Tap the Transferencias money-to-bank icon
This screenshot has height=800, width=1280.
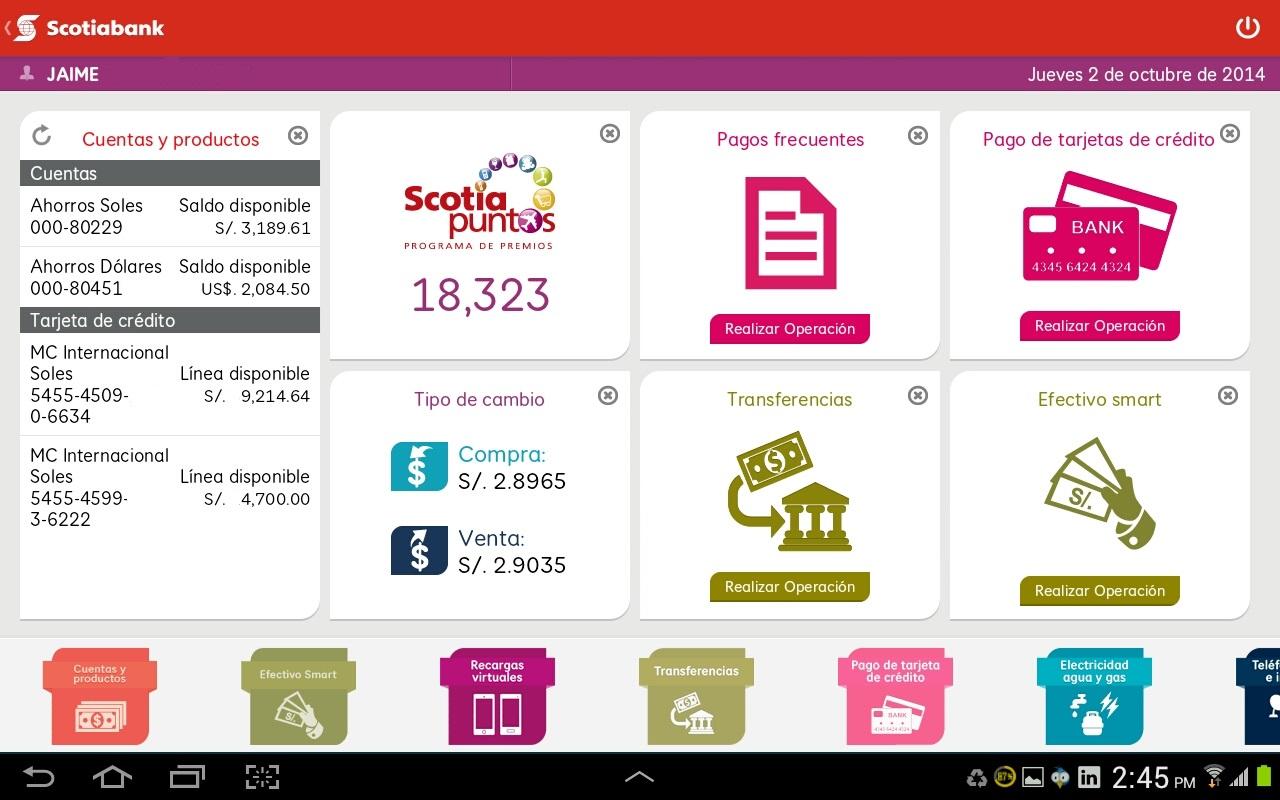[790, 491]
